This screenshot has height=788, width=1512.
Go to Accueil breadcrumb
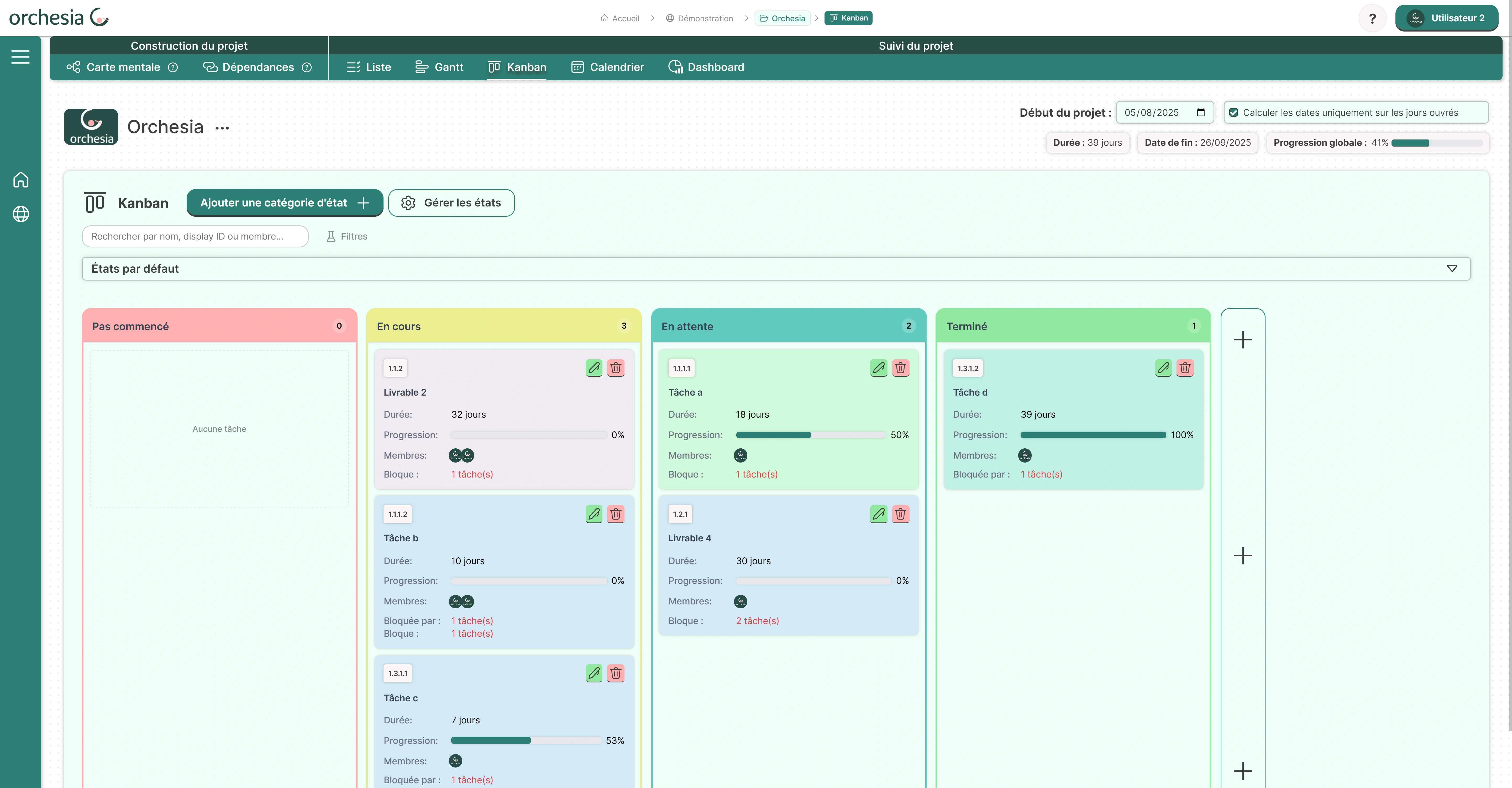coord(620,18)
